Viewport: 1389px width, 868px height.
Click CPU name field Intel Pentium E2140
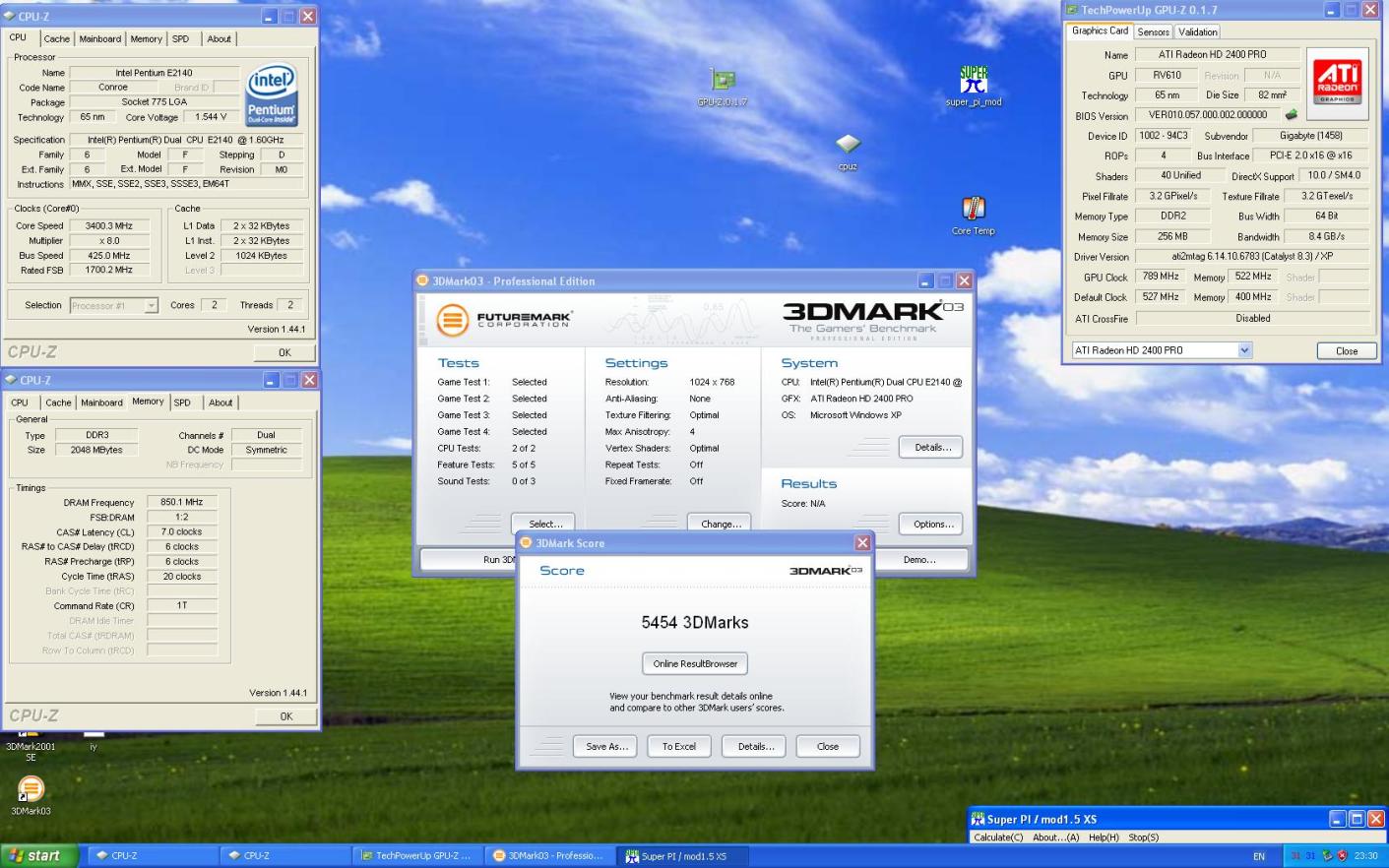point(155,73)
